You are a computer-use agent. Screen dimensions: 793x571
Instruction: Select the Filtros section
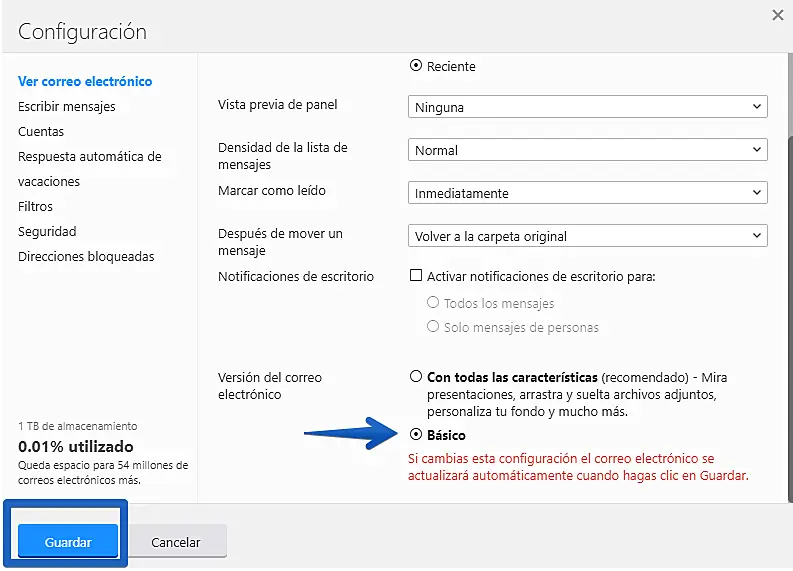35,206
